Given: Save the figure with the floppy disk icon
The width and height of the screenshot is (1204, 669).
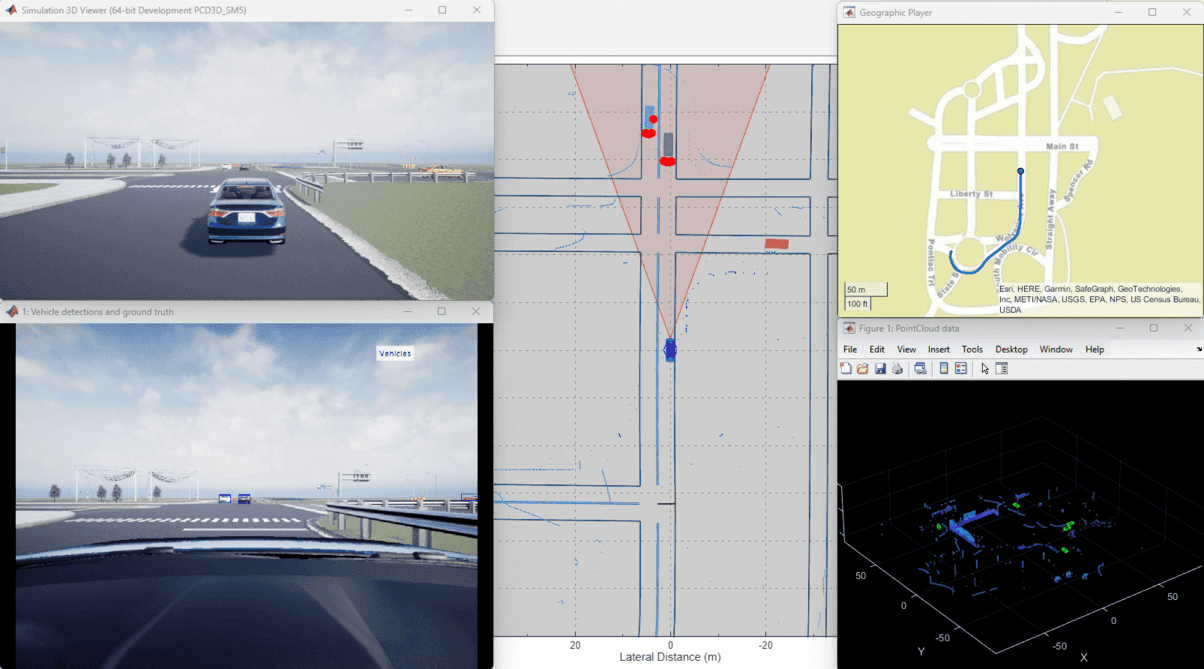Looking at the screenshot, I should tap(880, 369).
